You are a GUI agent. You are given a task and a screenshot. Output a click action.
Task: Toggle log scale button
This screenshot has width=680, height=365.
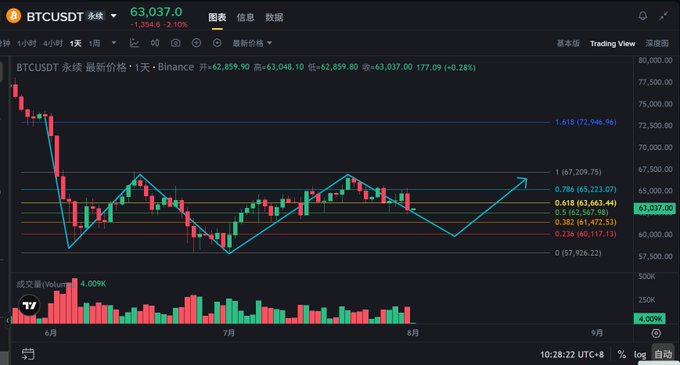pyautogui.click(x=640, y=354)
